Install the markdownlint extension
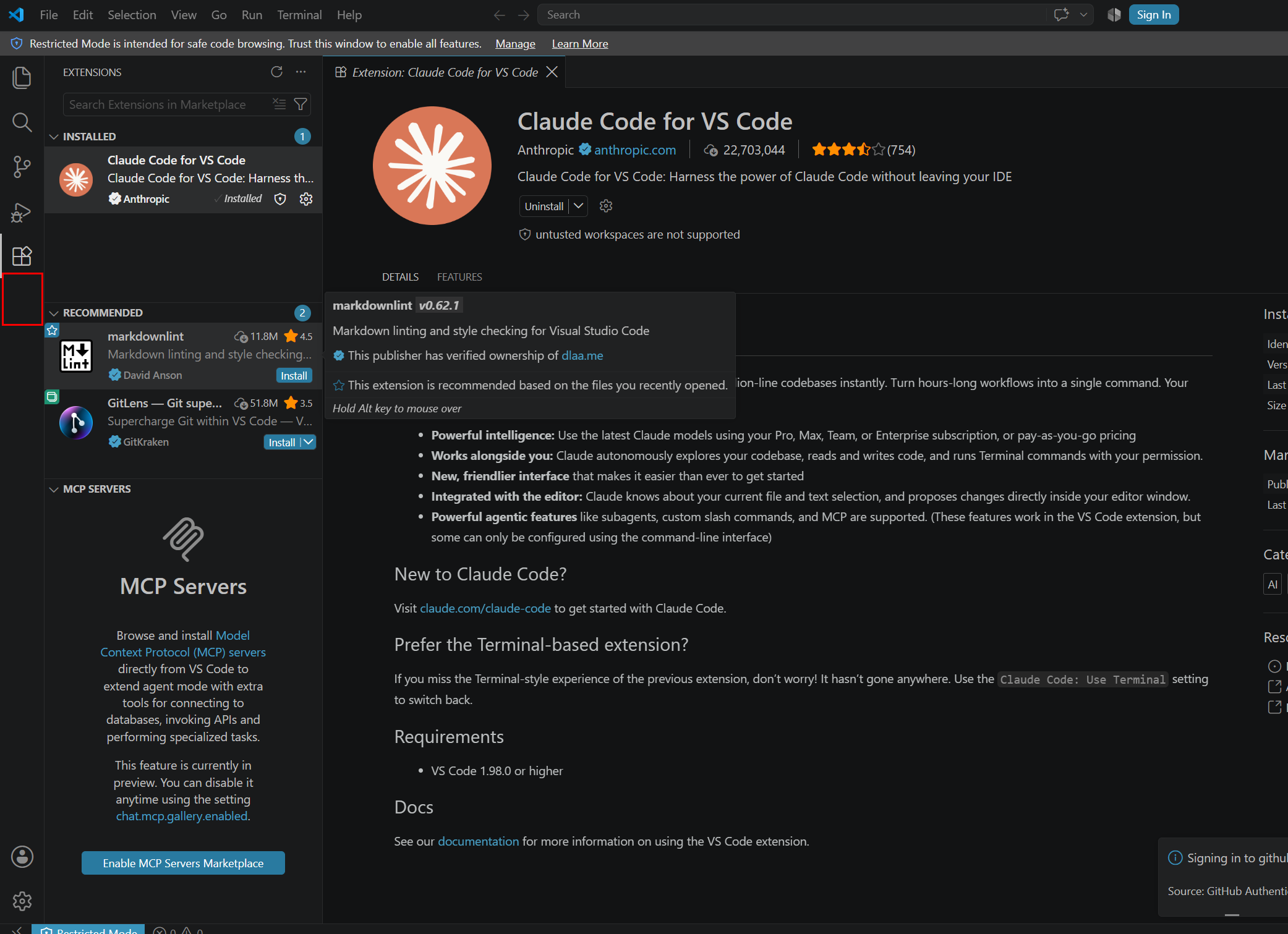The image size is (1288, 934). click(294, 375)
